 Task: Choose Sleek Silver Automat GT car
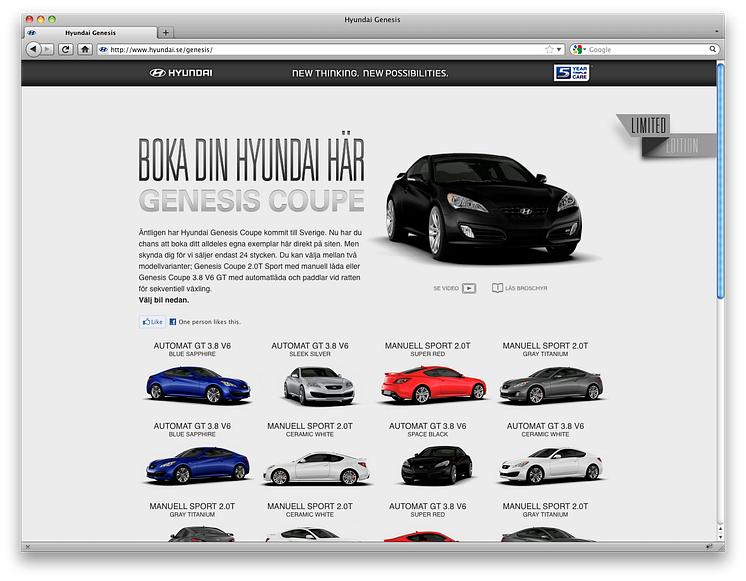tap(318, 385)
